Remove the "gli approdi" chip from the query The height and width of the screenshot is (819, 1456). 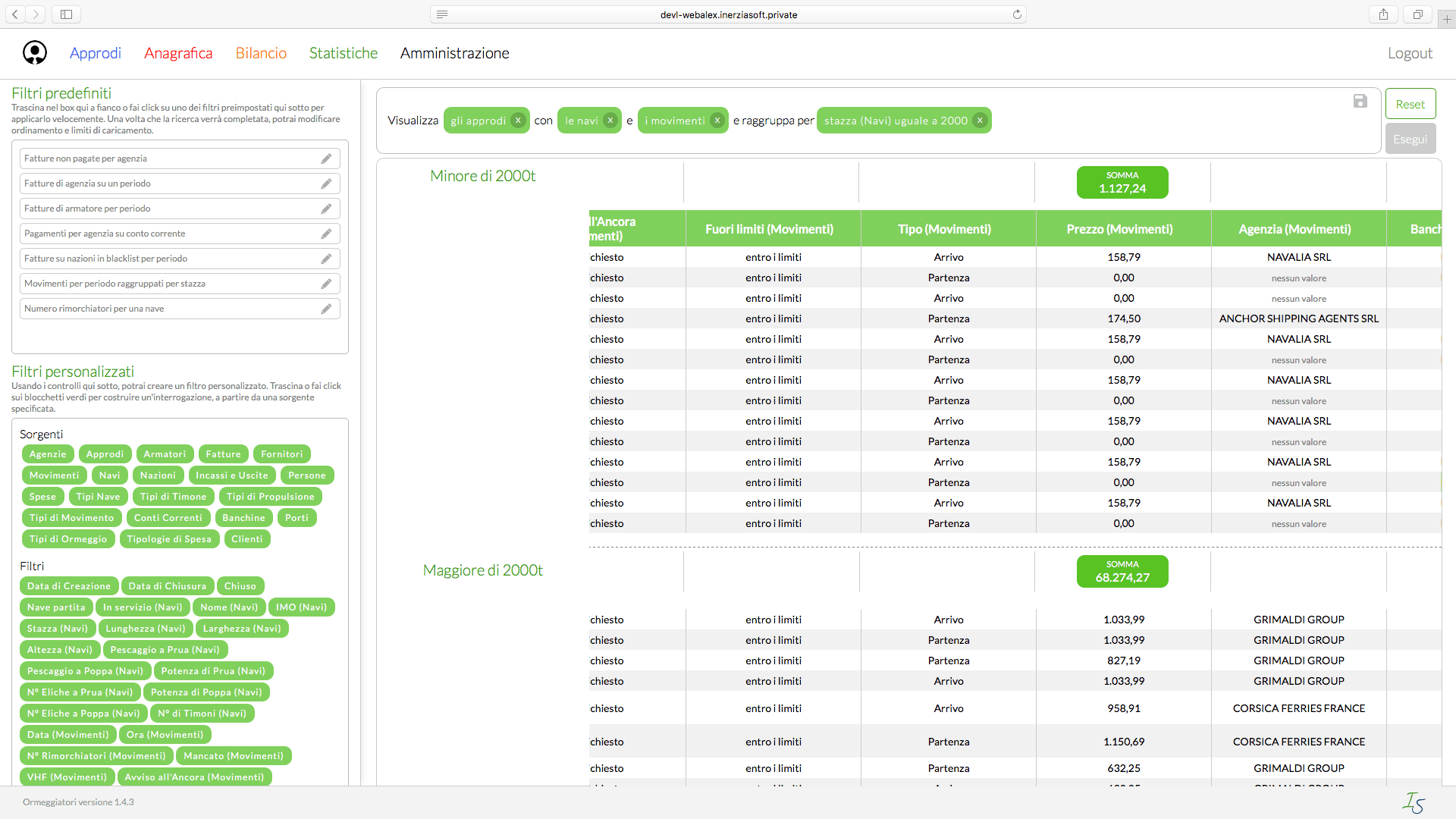518,120
